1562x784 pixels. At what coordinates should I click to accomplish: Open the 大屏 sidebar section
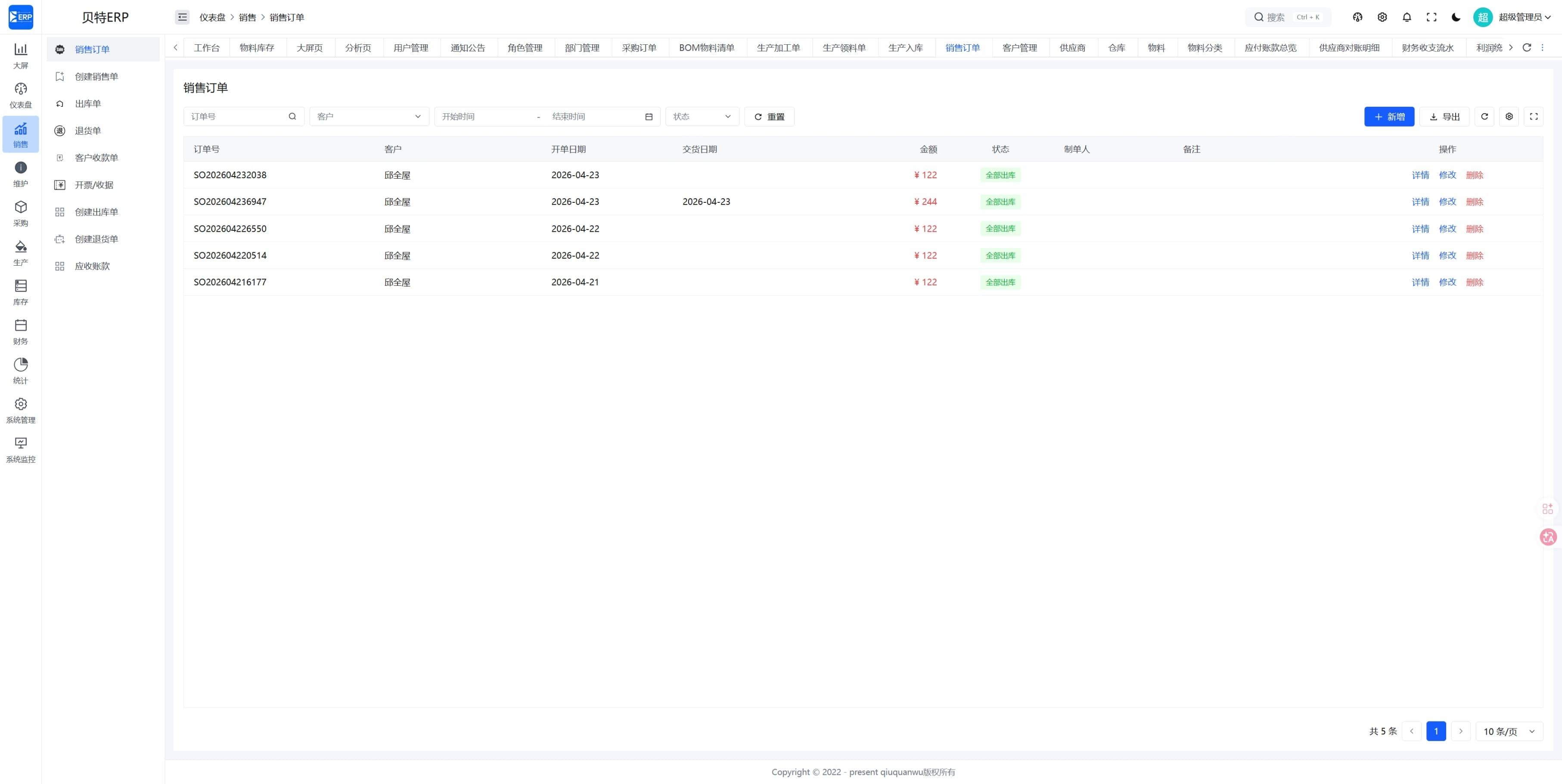click(21, 55)
